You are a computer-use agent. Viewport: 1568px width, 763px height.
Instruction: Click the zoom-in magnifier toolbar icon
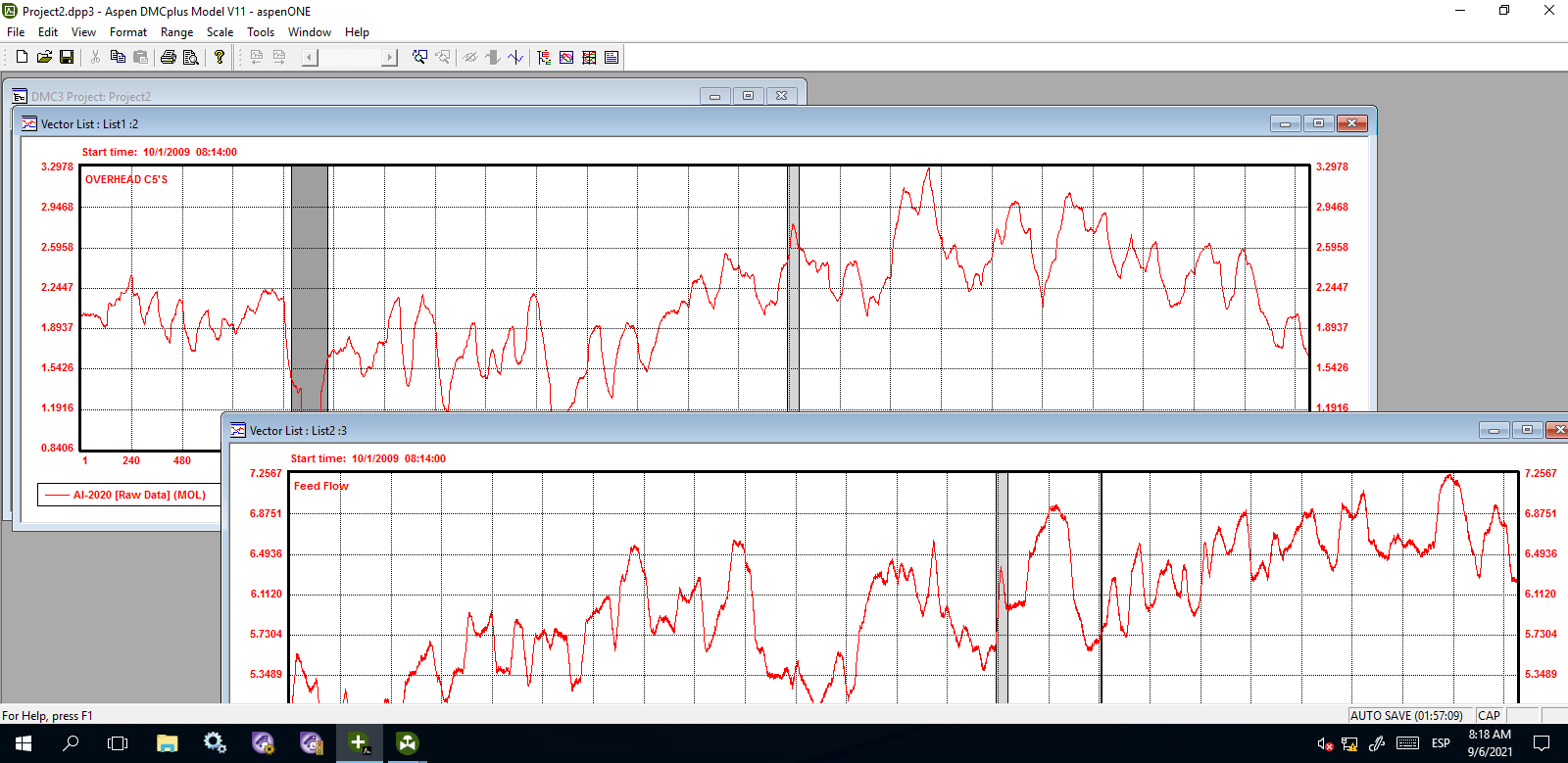point(419,58)
